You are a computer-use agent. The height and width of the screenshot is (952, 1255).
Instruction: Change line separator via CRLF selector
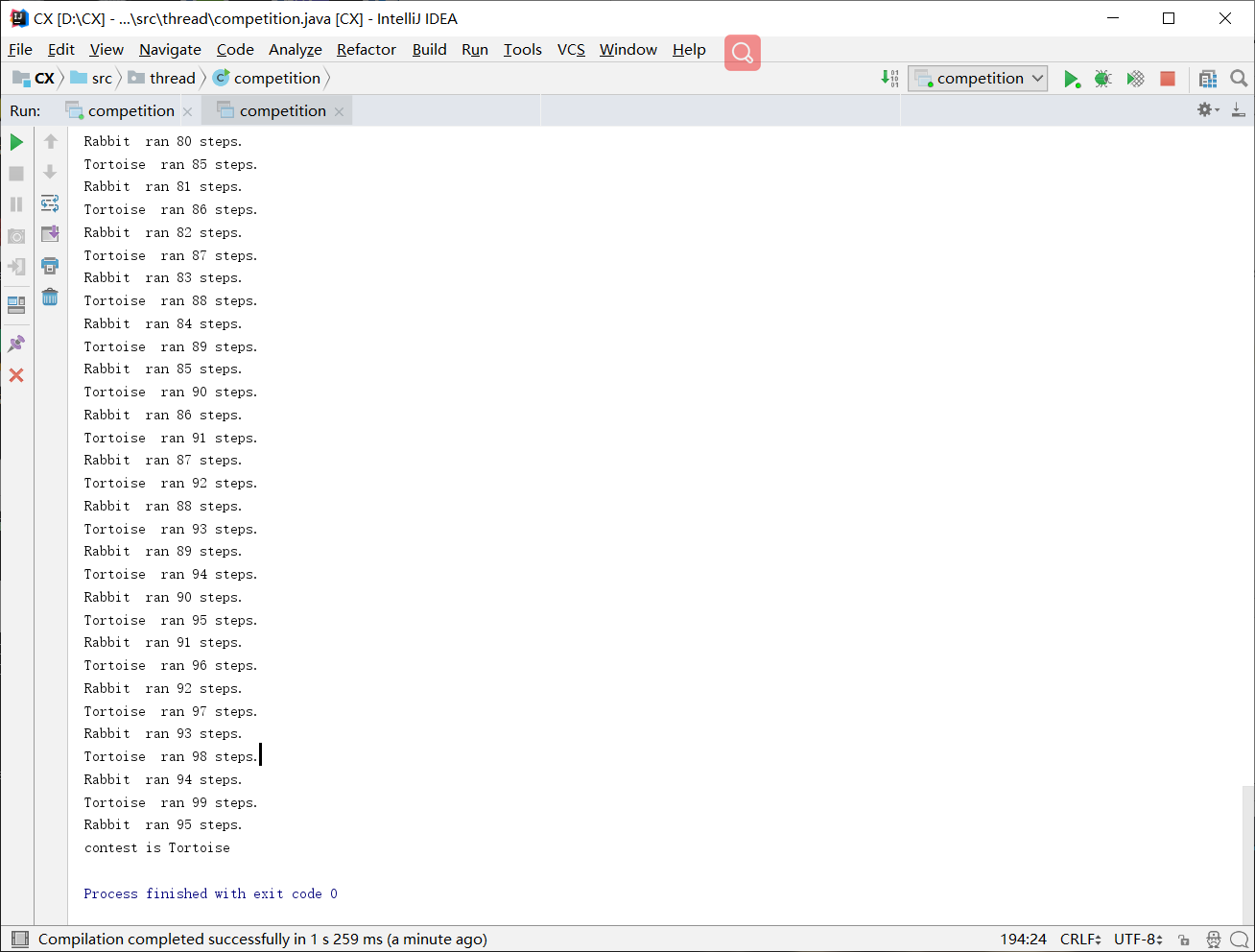click(x=1080, y=940)
